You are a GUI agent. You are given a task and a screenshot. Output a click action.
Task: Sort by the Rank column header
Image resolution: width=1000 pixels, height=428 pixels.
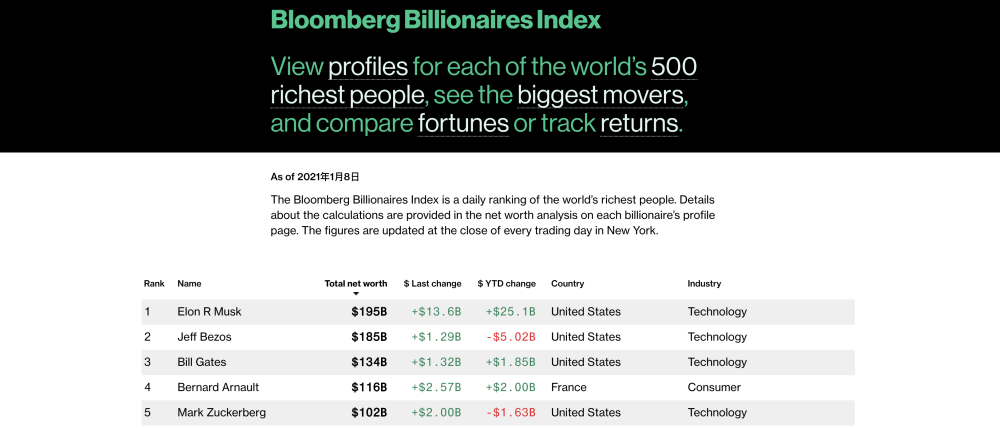click(154, 283)
